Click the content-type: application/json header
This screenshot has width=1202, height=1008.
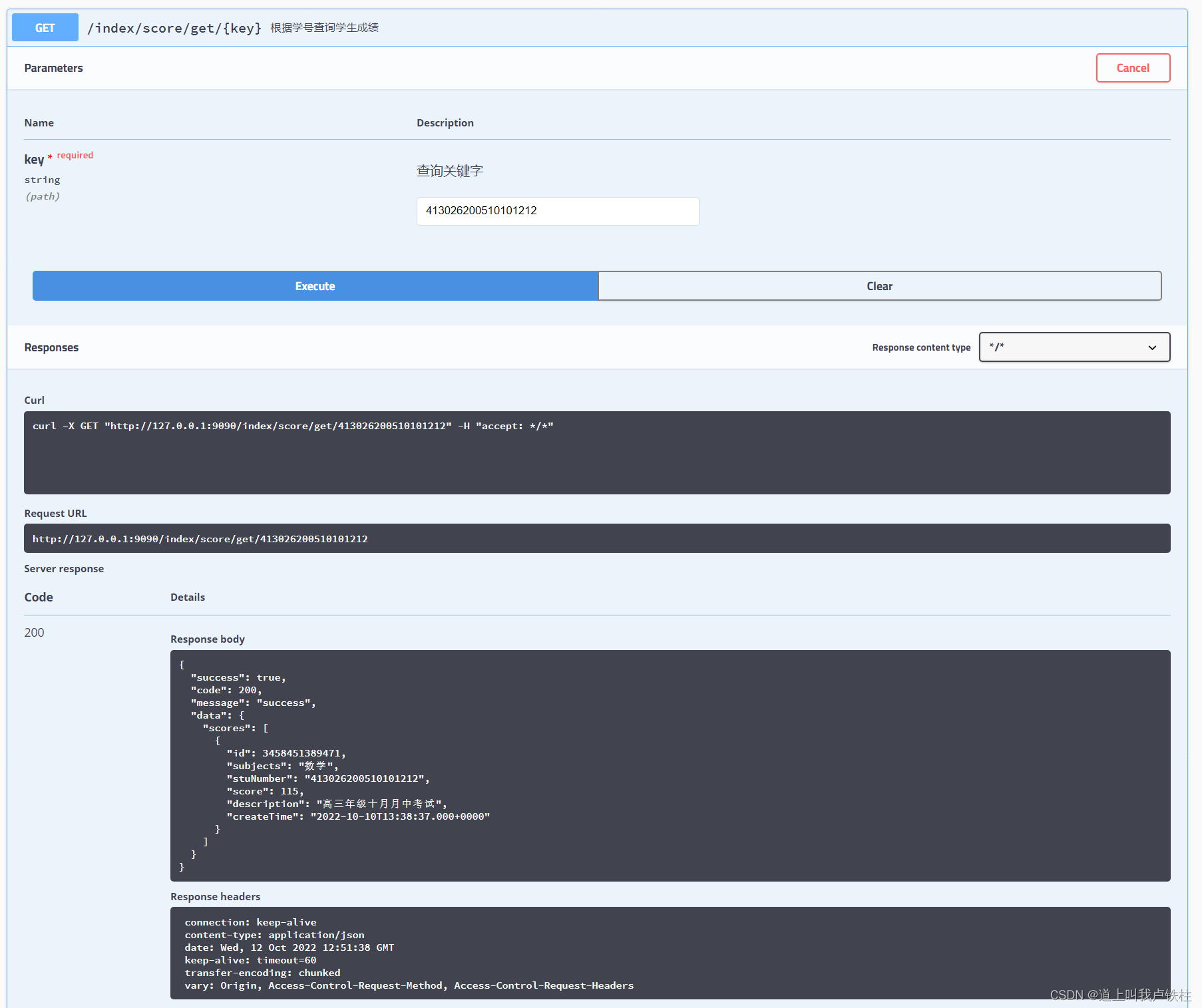point(274,935)
